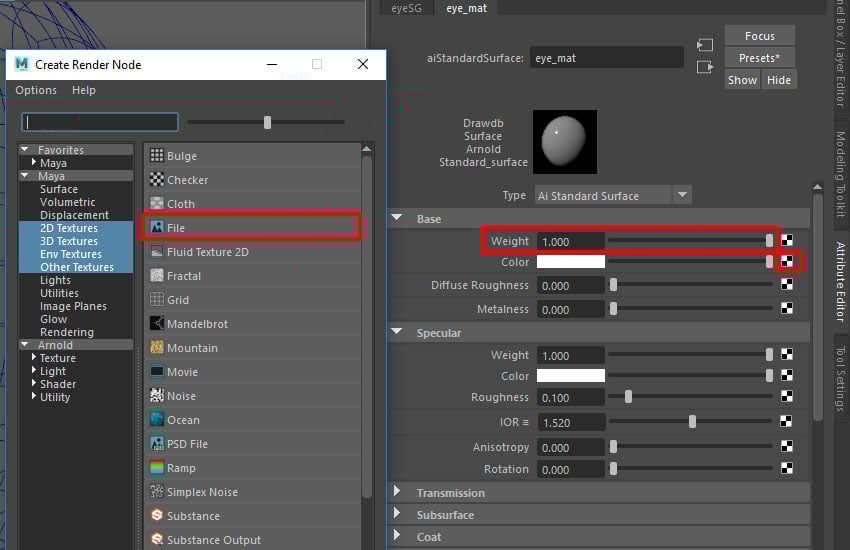The height and width of the screenshot is (550, 850).
Task: Click the Specular Roughness slider
Action: point(690,397)
